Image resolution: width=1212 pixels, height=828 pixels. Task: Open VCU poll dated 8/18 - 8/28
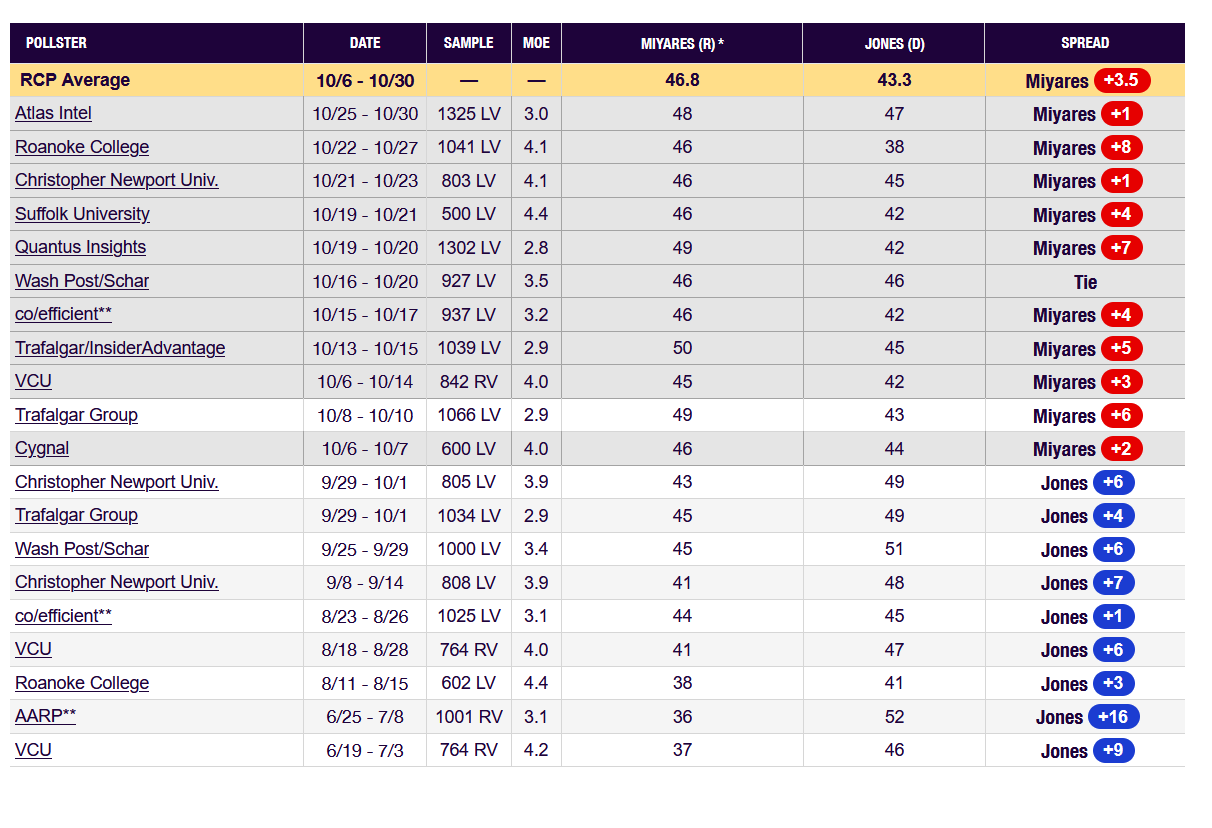33,649
